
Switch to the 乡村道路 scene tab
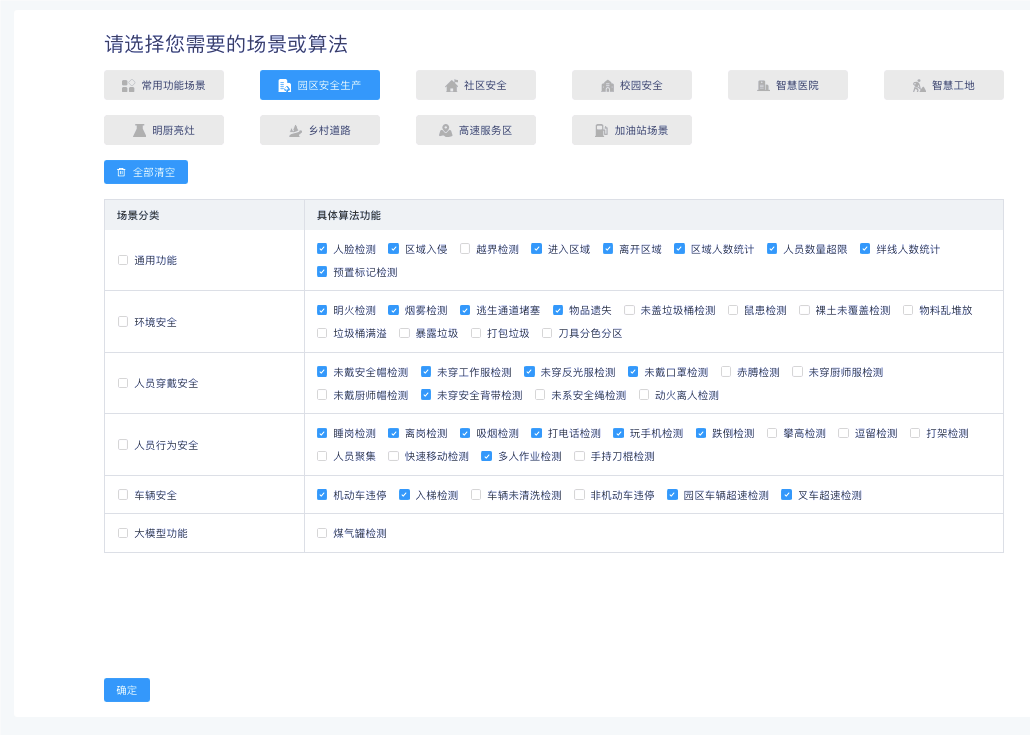tap(320, 130)
